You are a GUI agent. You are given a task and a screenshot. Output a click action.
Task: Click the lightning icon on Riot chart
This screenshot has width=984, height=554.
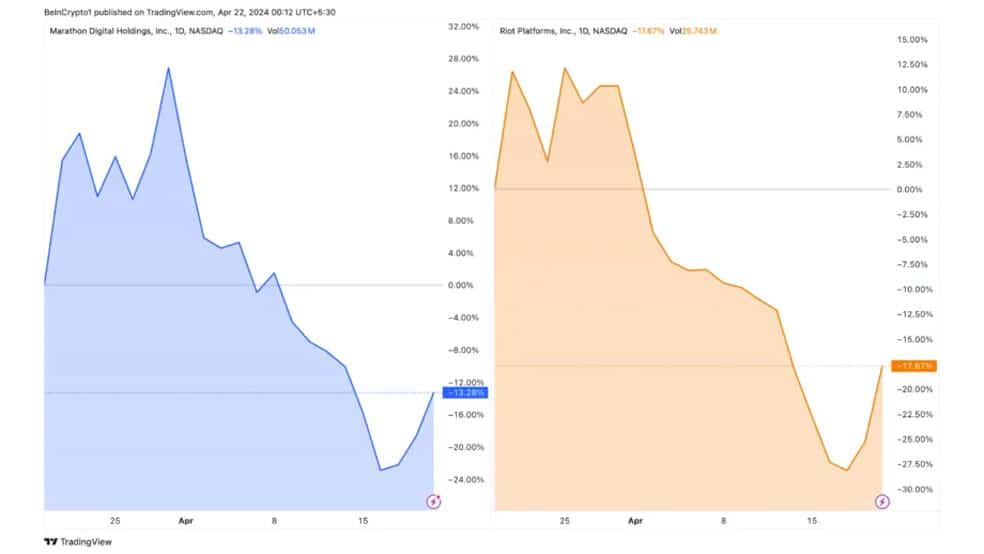[x=882, y=501]
